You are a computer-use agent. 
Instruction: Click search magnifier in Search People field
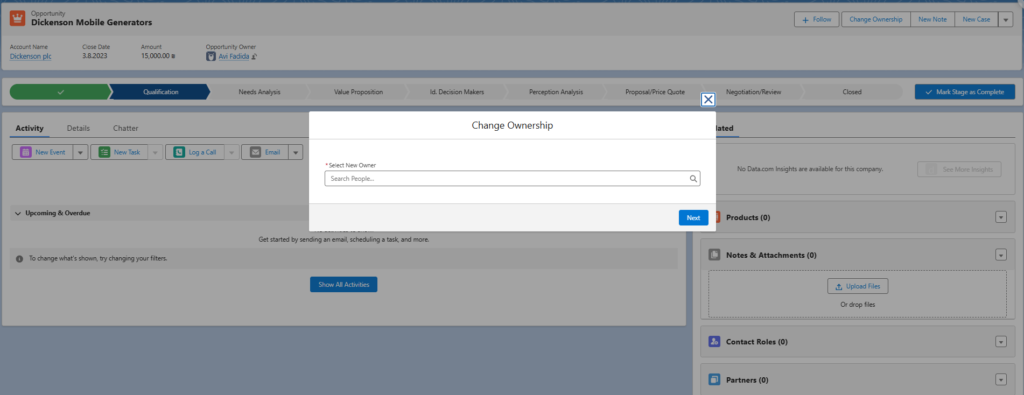pyautogui.click(x=693, y=178)
